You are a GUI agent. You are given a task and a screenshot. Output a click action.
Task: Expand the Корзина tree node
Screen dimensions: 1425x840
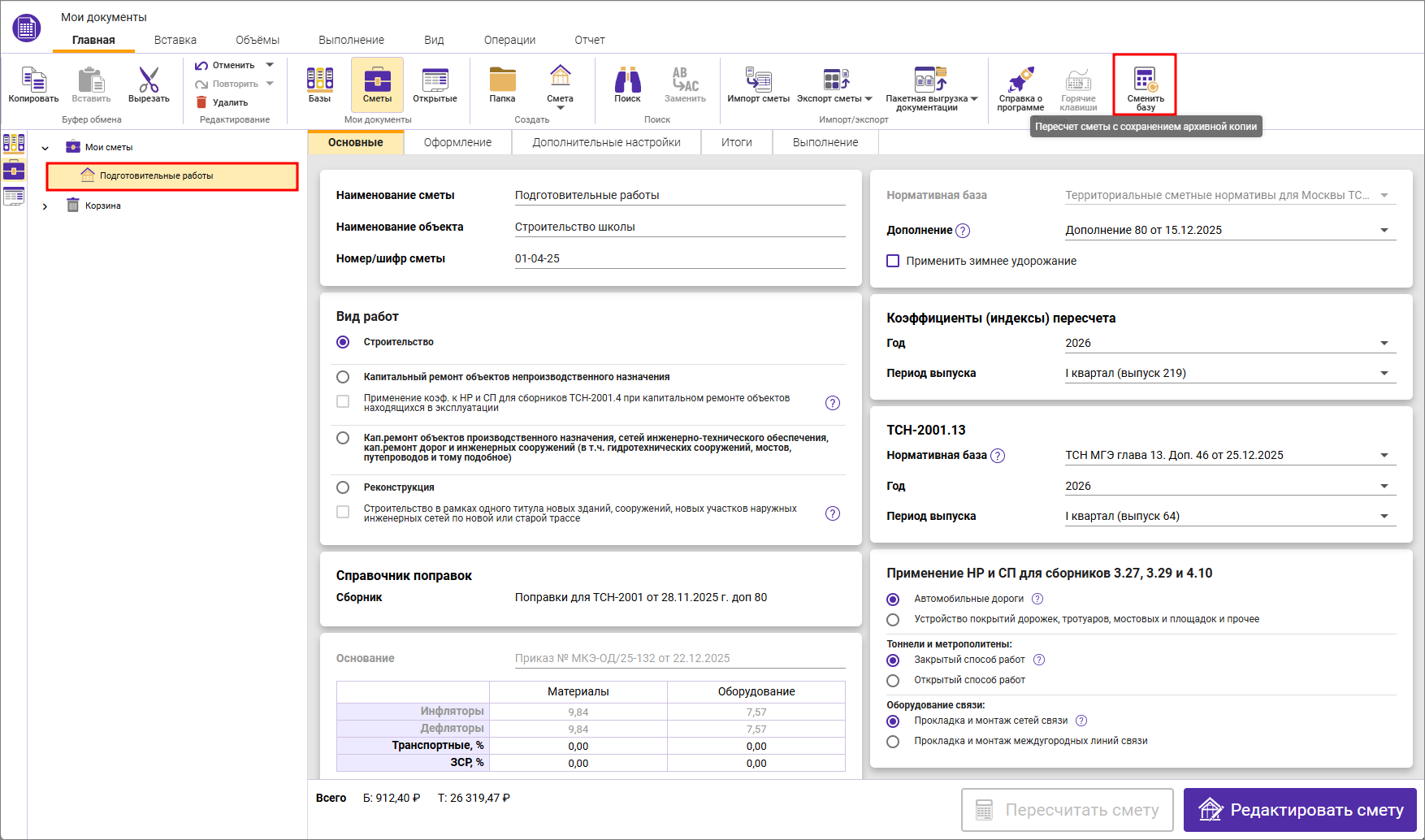point(45,206)
